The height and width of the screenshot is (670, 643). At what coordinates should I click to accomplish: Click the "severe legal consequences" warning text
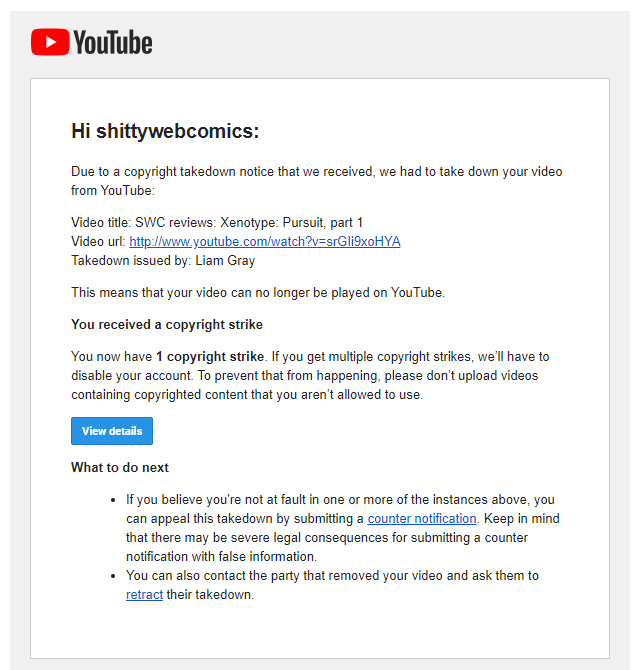(x=311, y=537)
